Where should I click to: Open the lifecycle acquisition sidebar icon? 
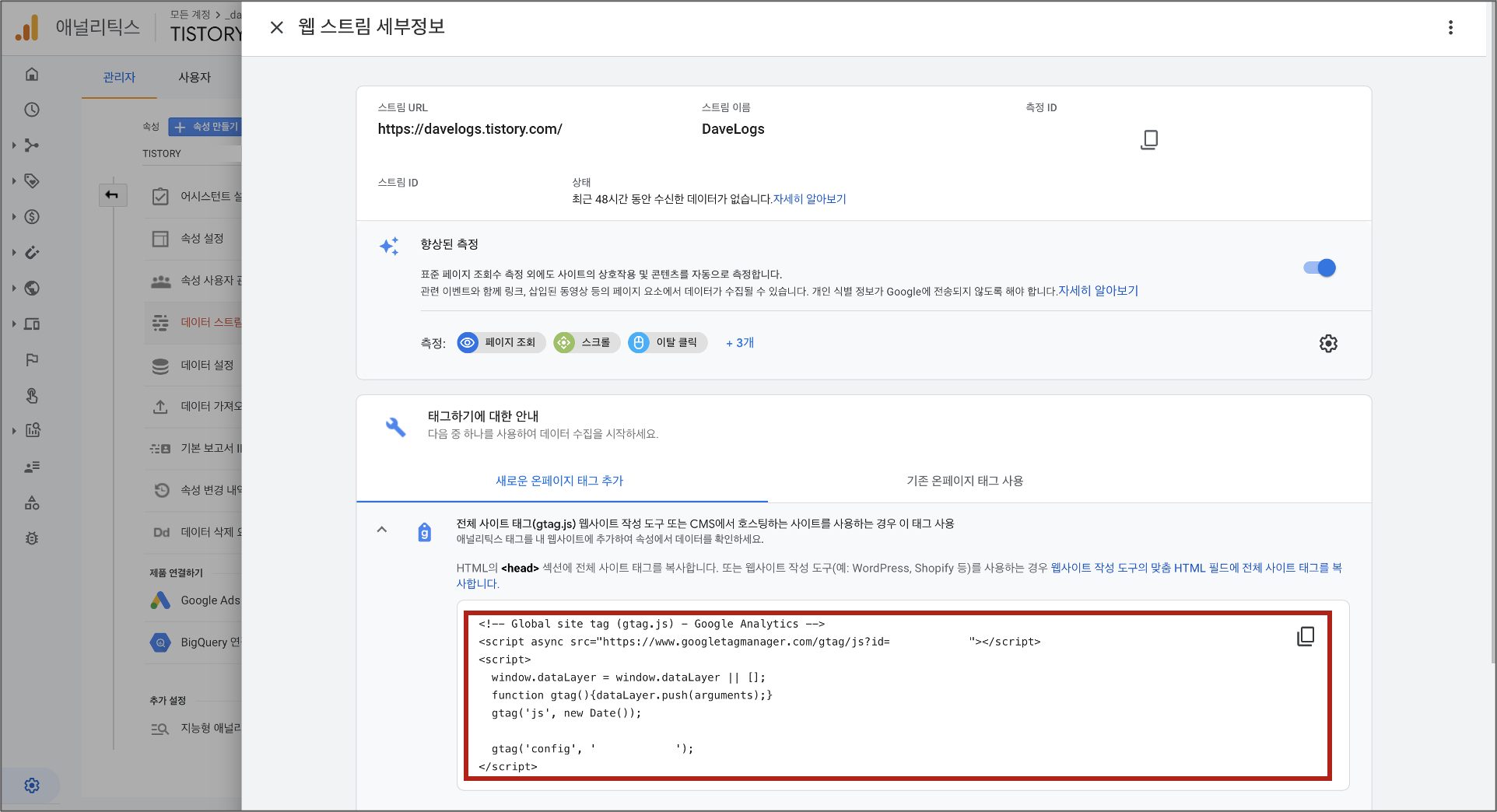click(x=32, y=145)
